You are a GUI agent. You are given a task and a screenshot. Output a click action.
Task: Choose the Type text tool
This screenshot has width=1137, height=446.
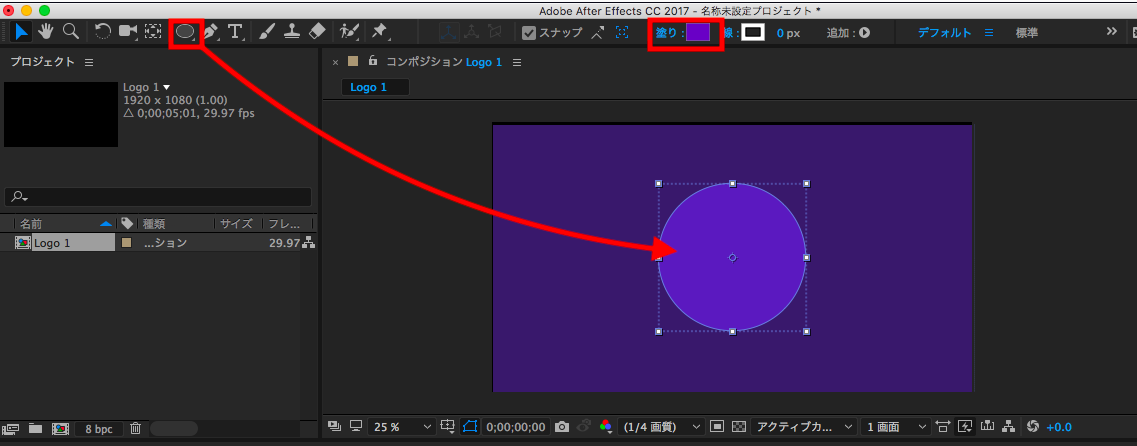tap(235, 32)
